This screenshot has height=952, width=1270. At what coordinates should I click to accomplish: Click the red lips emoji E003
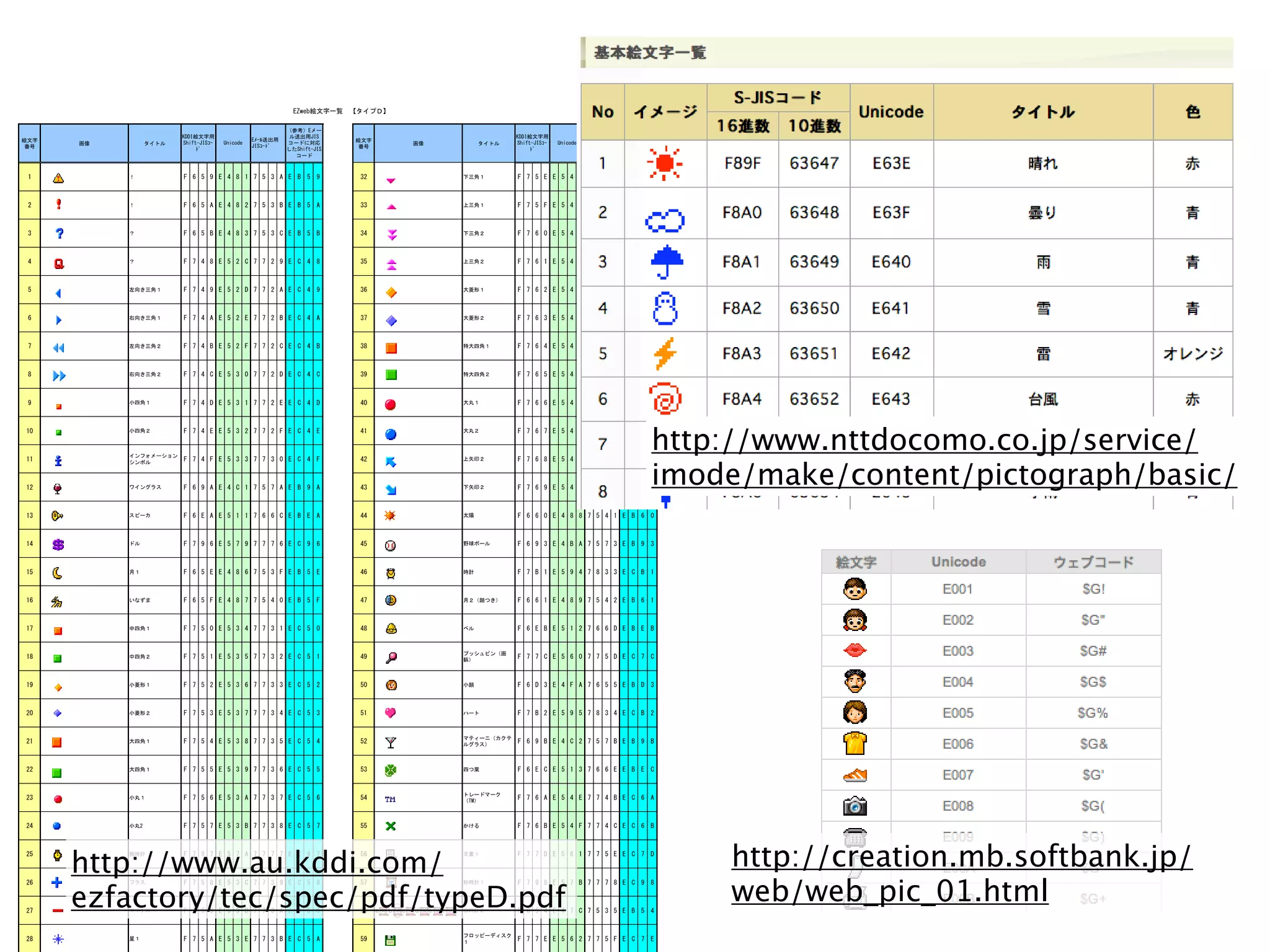point(855,650)
